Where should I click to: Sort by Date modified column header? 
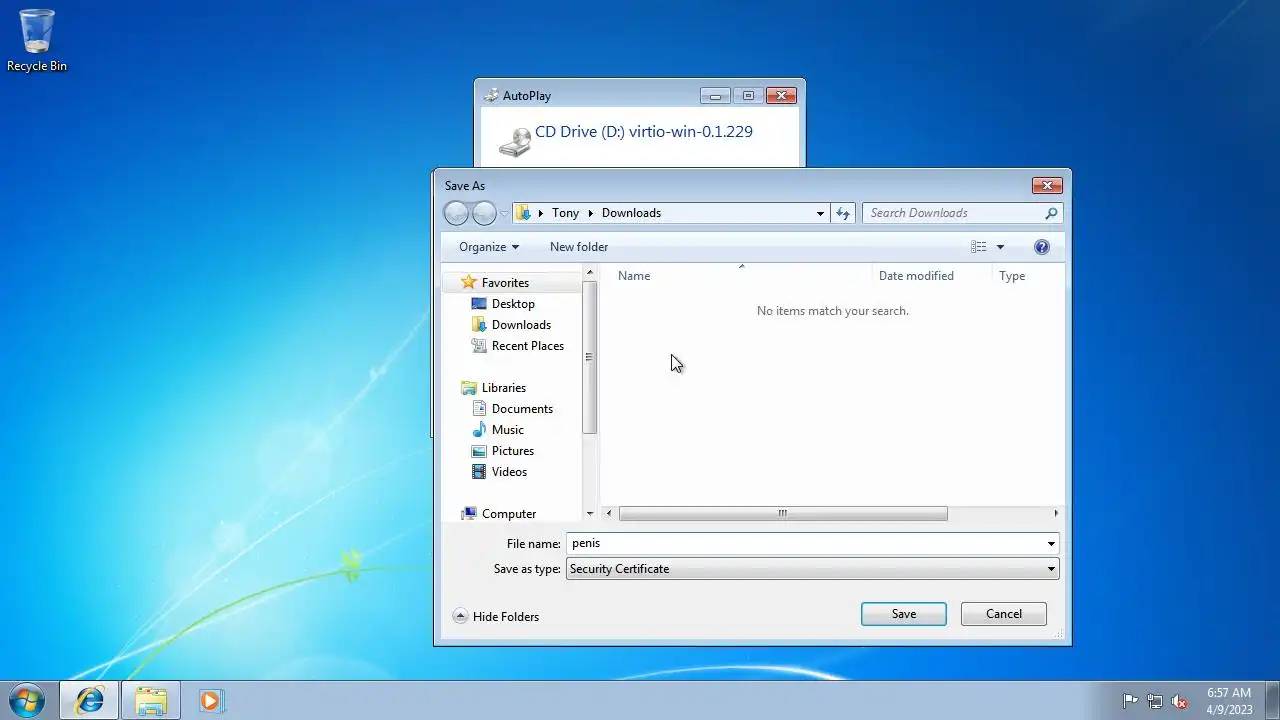tap(916, 276)
